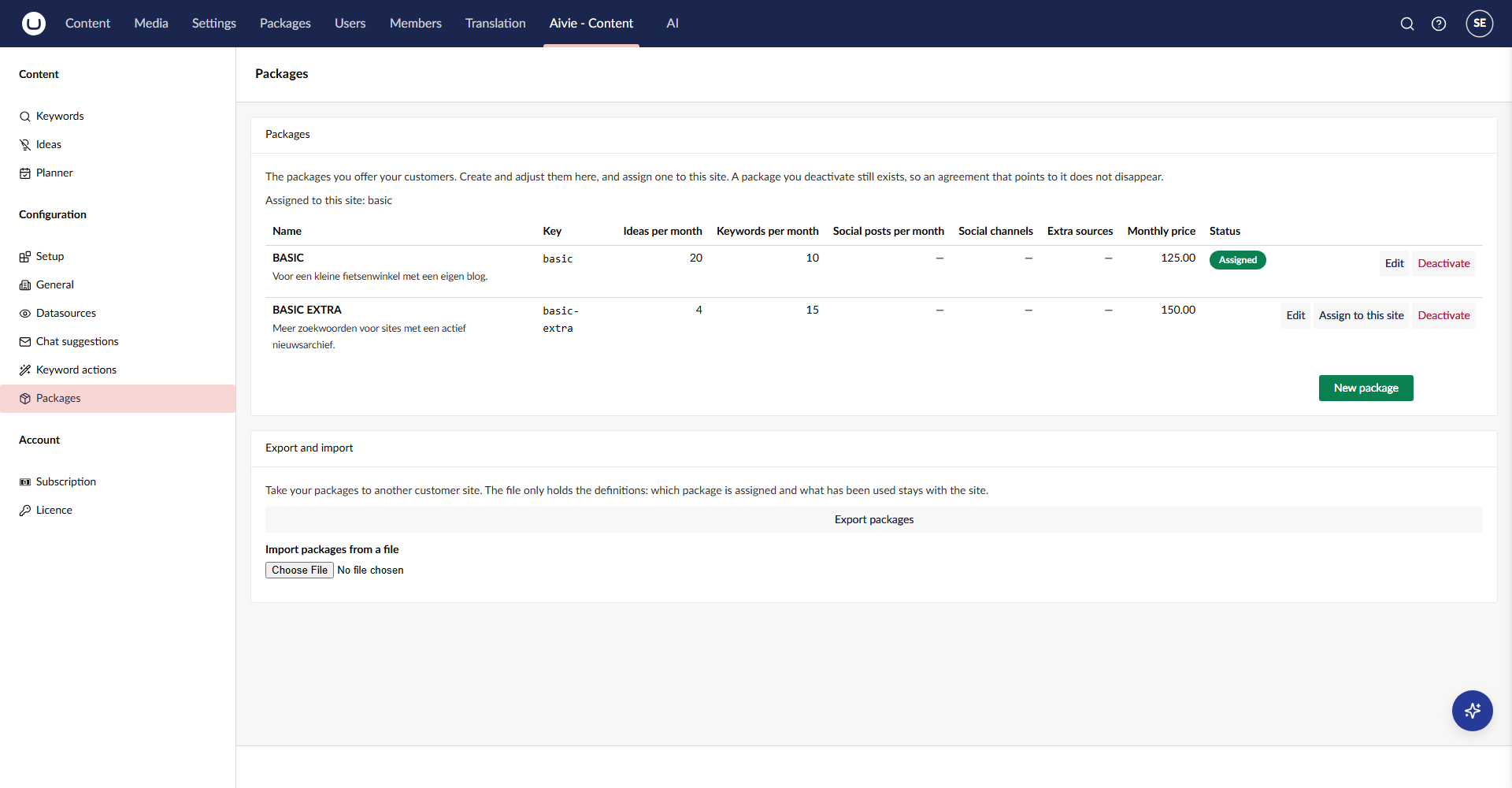
Task: Click the BASIC EXTRA package name
Action: coord(307,310)
